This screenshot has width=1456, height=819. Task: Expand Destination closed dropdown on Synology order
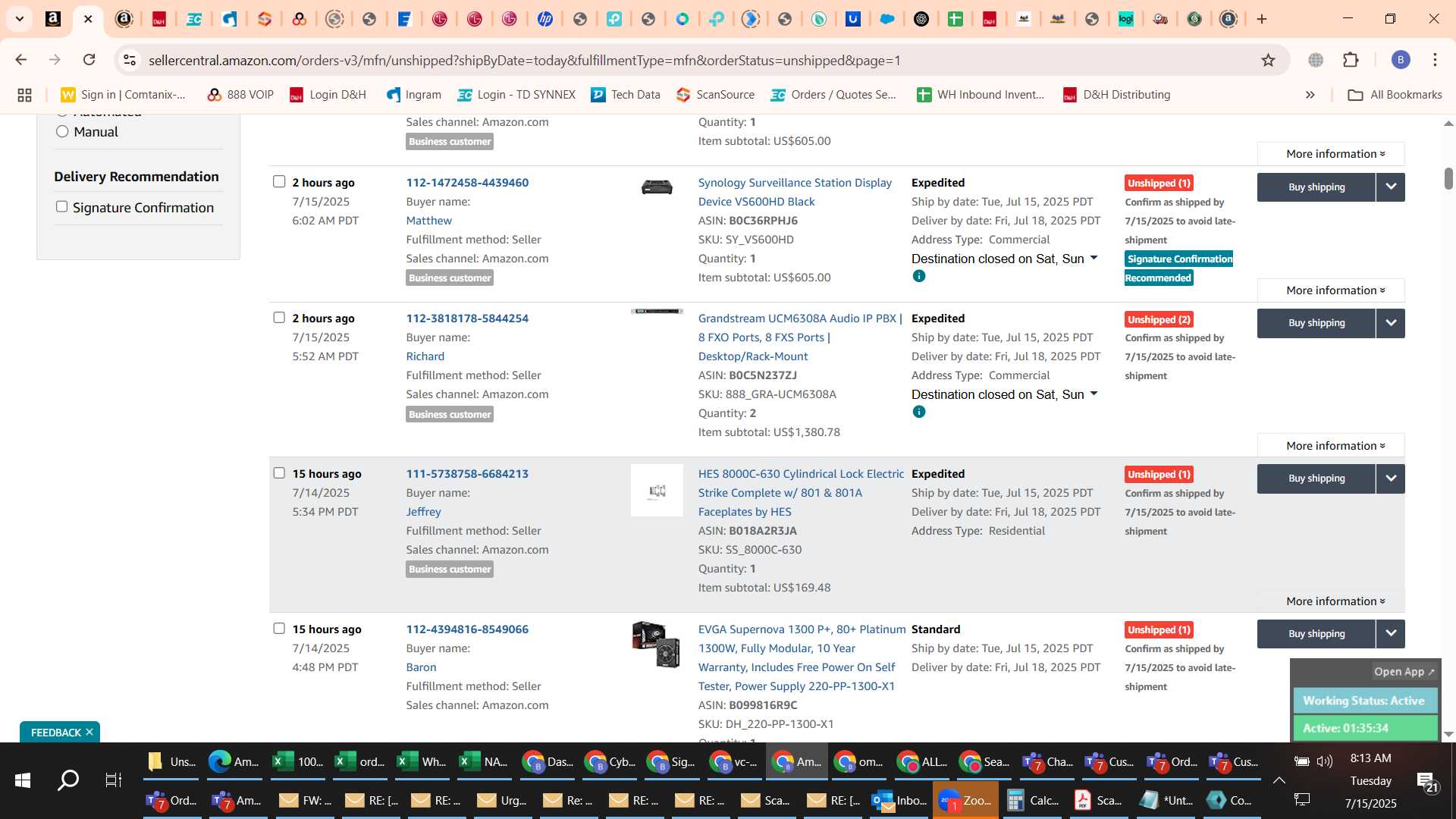coord(1094,259)
